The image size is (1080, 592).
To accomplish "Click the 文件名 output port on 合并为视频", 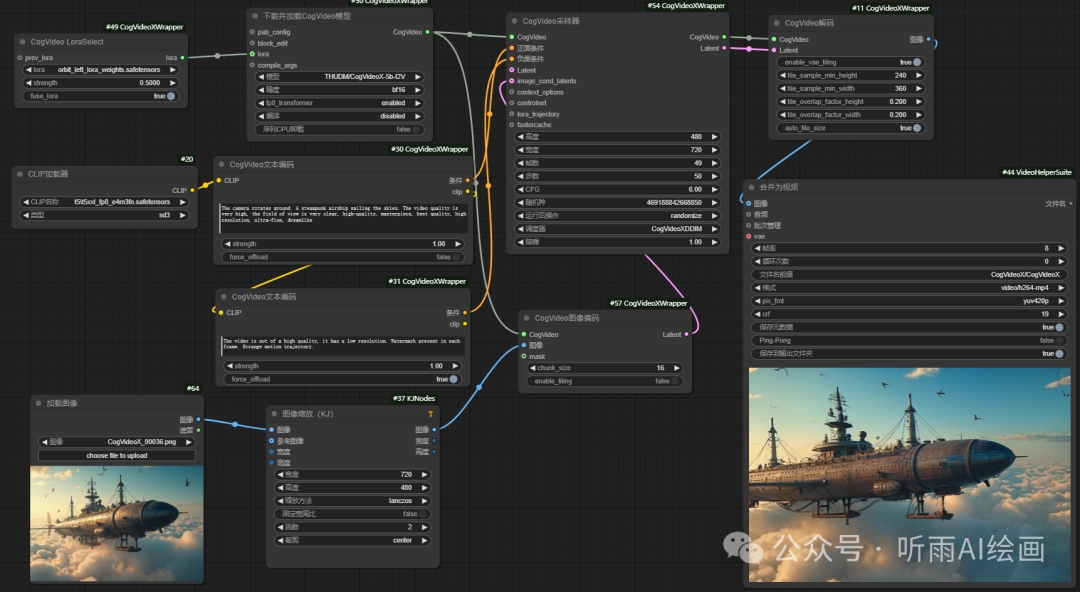I will (1071, 204).
